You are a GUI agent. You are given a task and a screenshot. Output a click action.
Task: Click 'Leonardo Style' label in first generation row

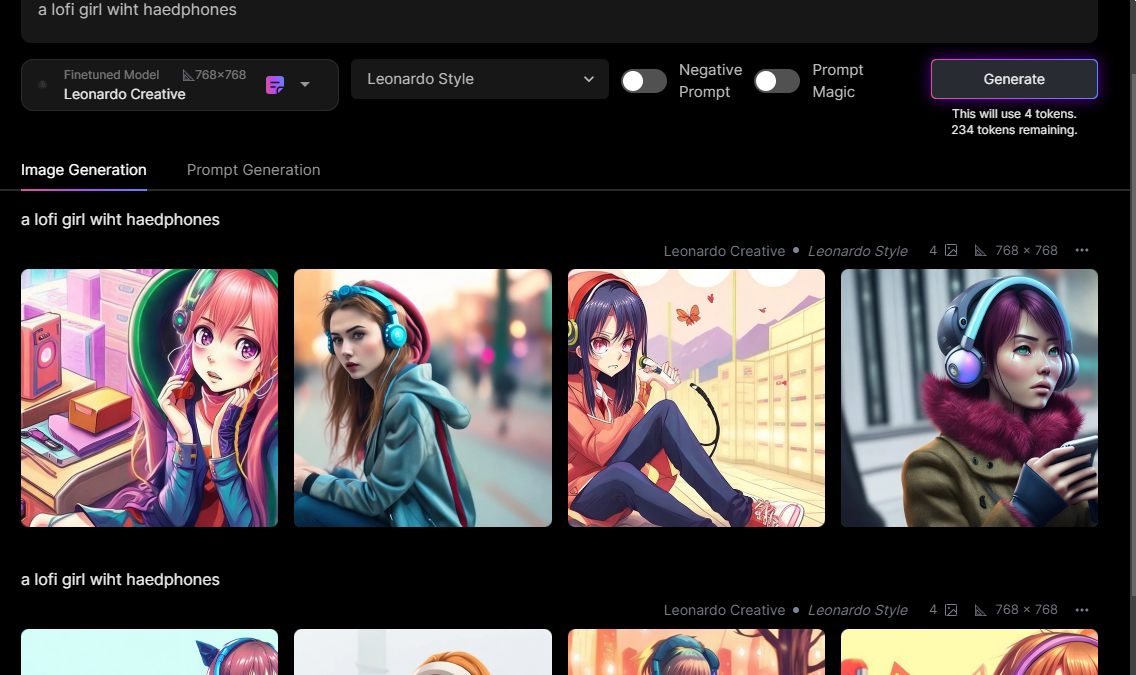coord(858,251)
